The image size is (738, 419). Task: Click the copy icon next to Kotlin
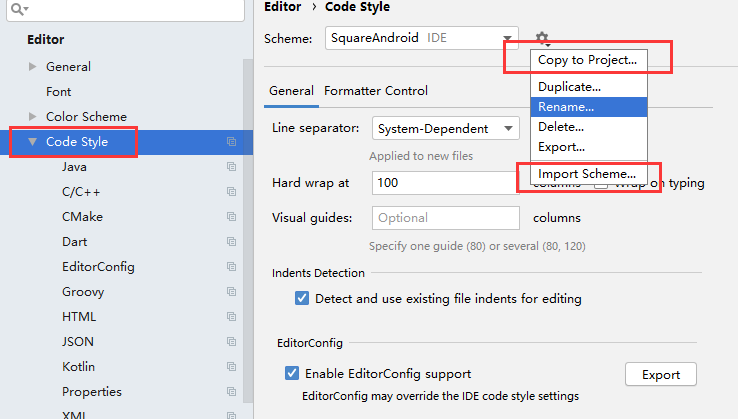(x=231, y=367)
